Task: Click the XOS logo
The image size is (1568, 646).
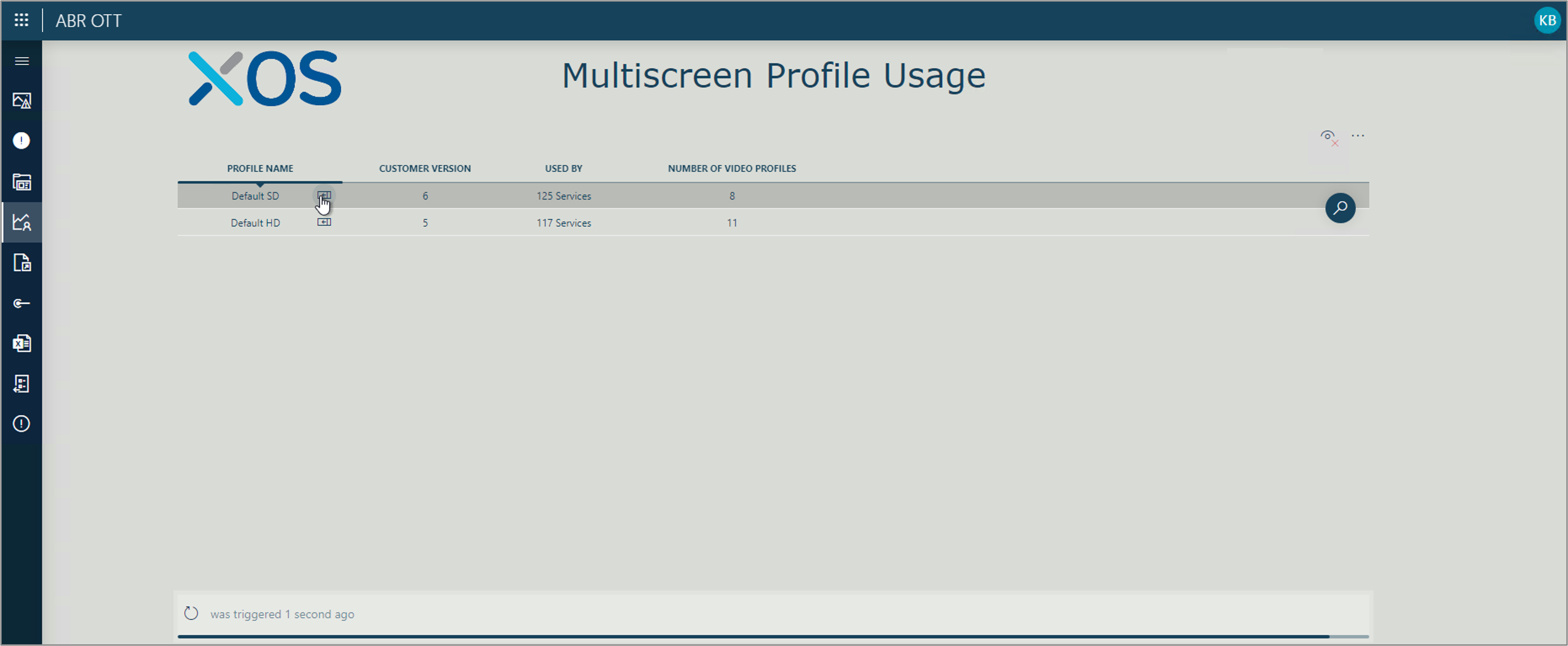Action: click(x=265, y=78)
